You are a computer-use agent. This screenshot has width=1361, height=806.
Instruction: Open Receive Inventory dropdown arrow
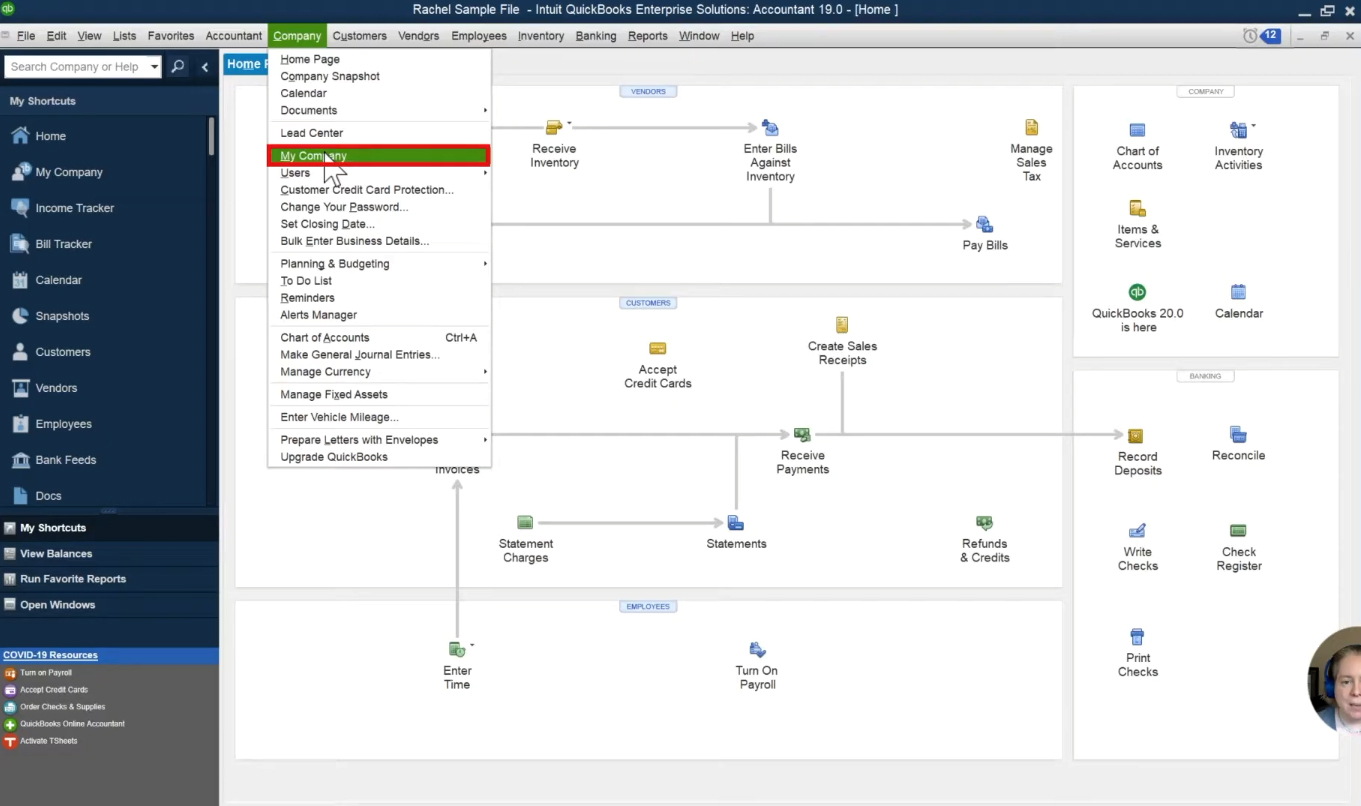tap(569, 123)
